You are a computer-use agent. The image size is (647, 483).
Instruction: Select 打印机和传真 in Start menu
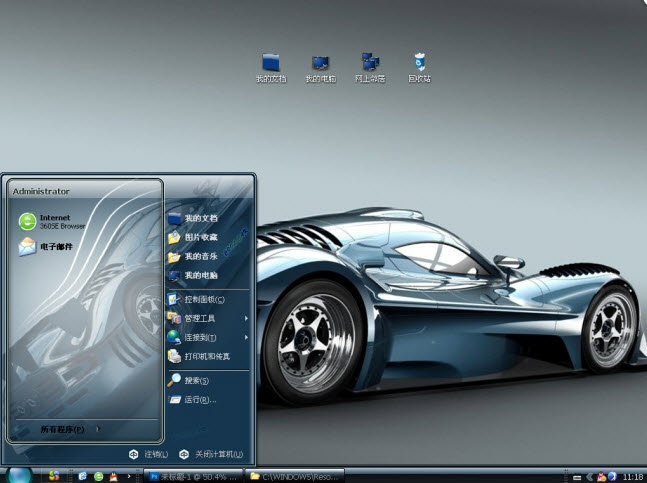pyautogui.click(x=206, y=356)
